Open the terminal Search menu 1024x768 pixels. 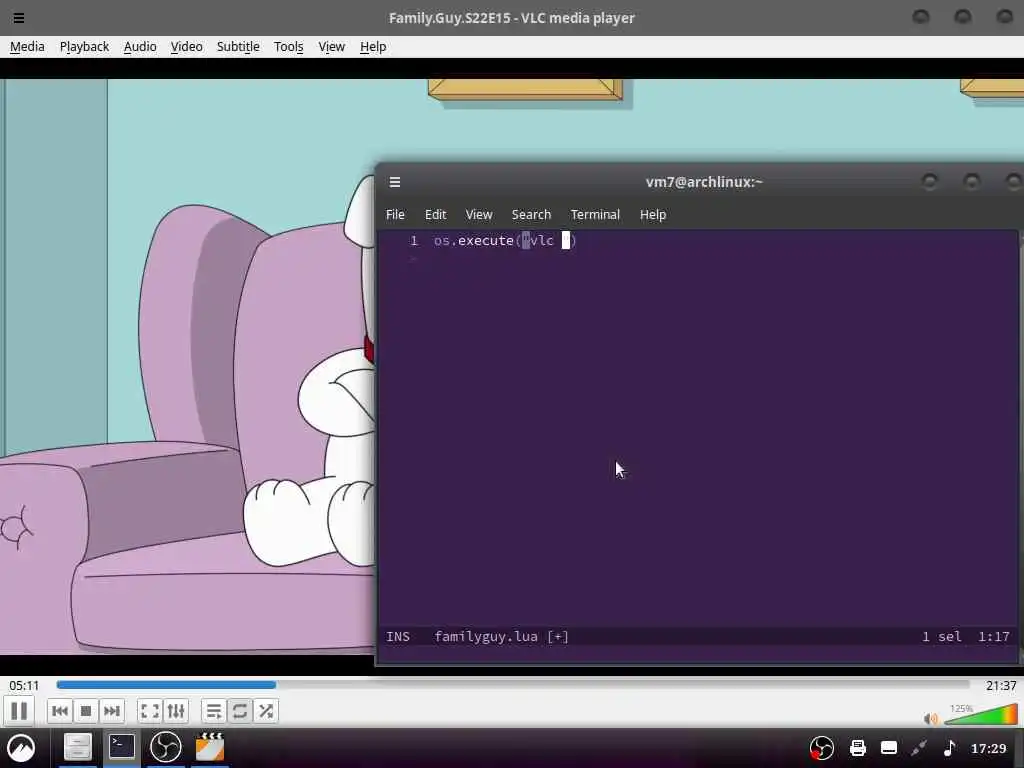point(531,214)
